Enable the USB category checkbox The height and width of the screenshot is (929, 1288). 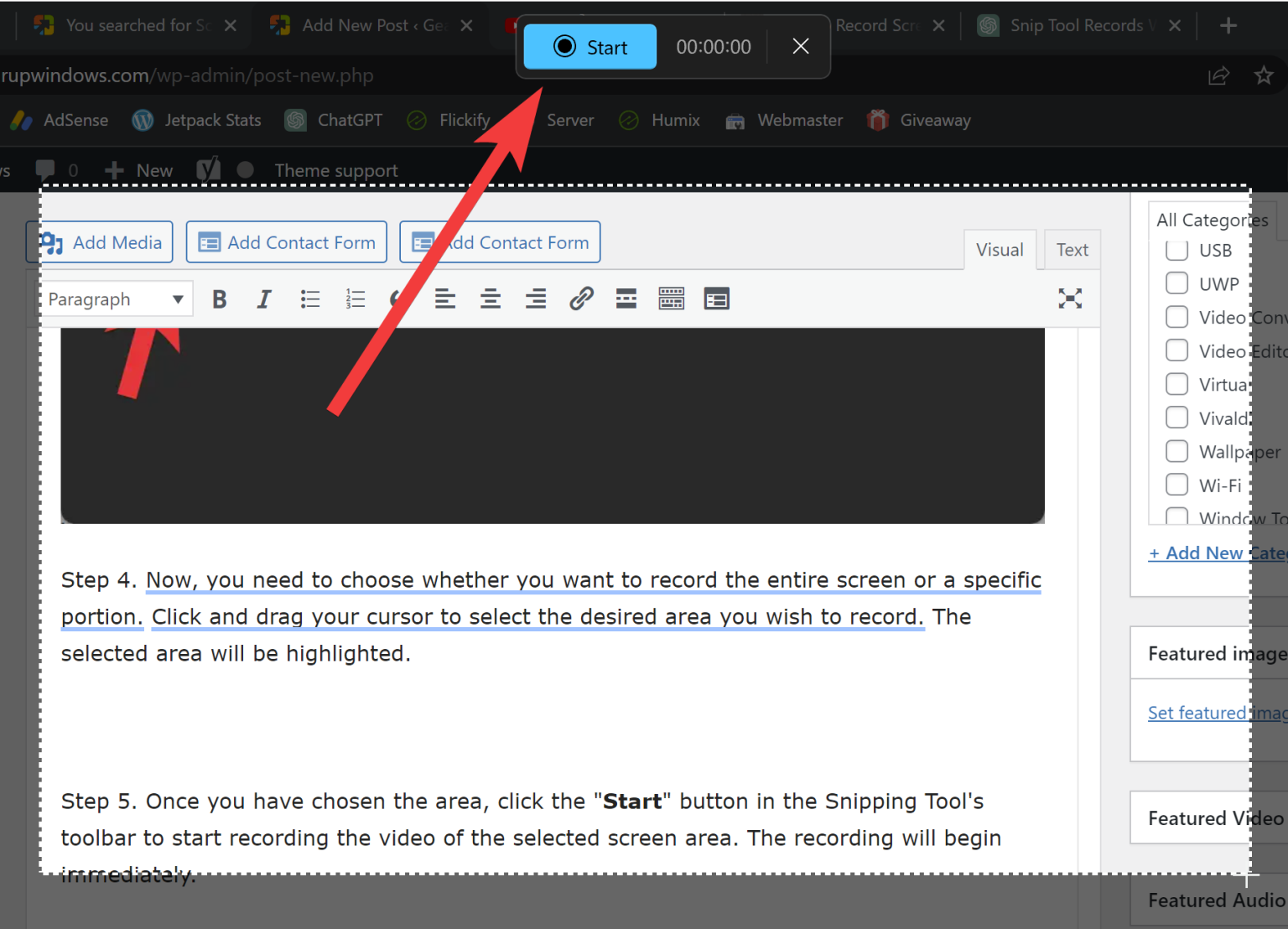click(x=1176, y=250)
